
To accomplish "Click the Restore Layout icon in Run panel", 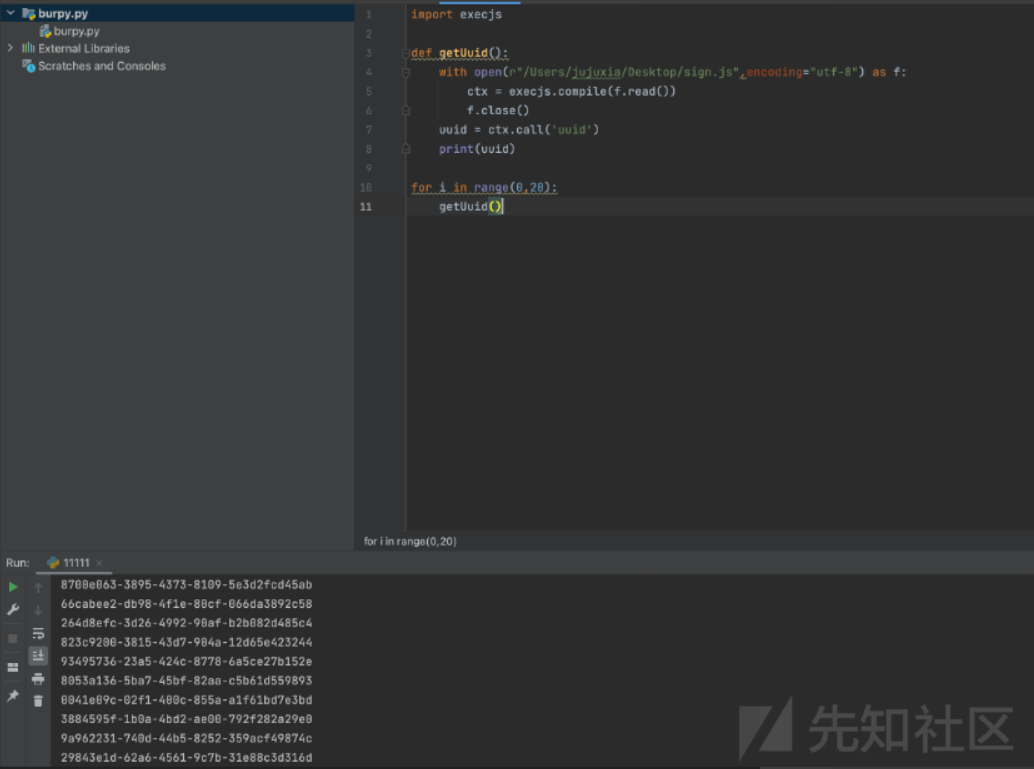I will click(x=13, y=667).
